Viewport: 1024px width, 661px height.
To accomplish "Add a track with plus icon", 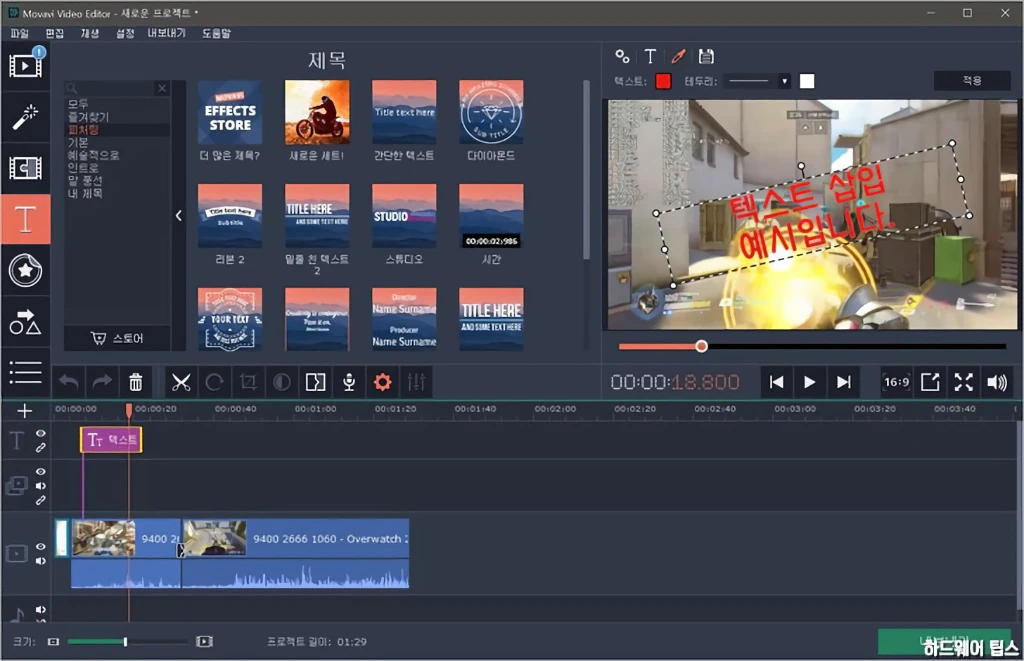I will [25, 411].
